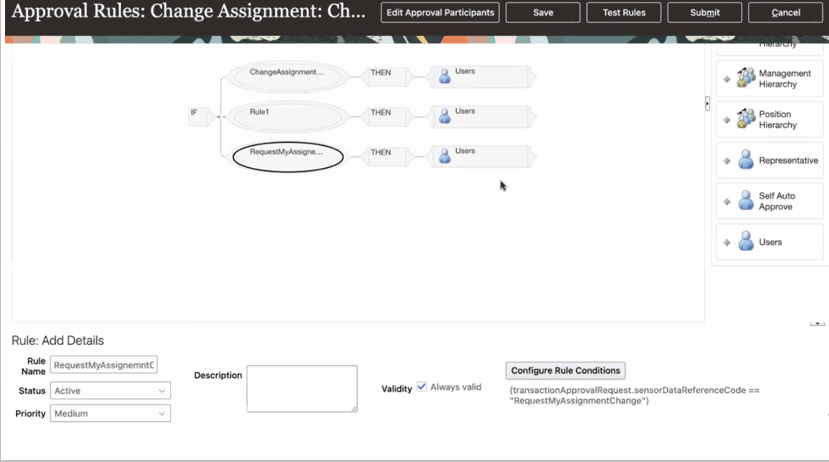
Task: Click the rule condition expression text
Action: [x=634, y=395]
